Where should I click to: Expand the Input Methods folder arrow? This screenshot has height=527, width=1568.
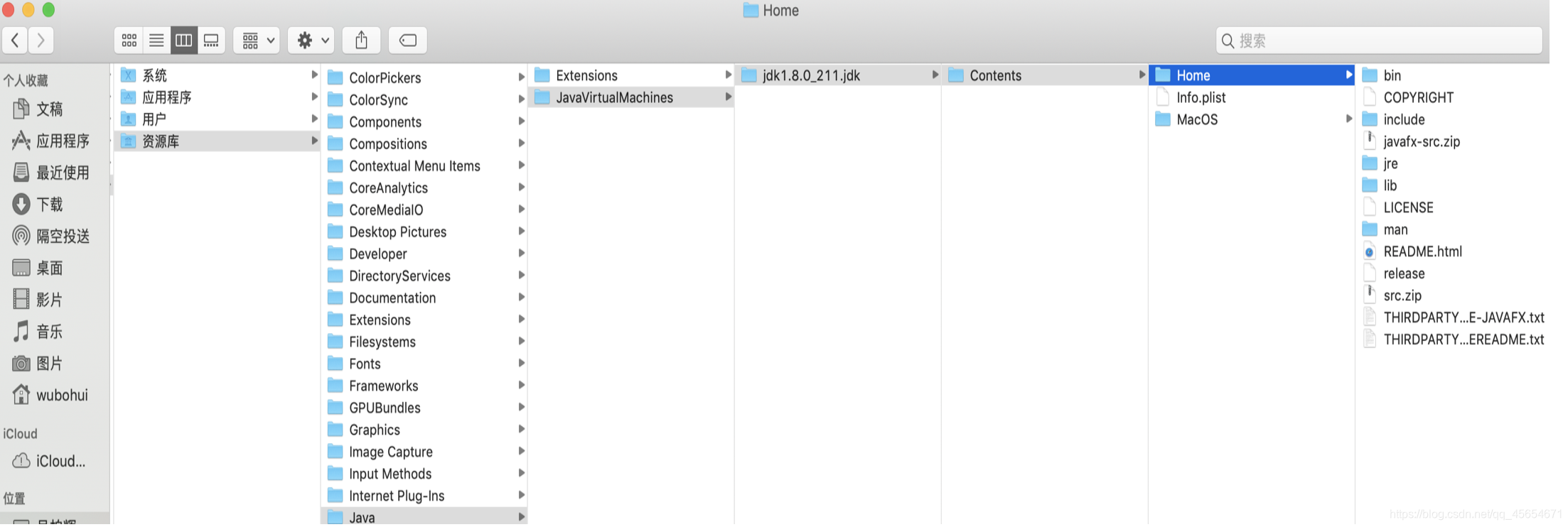coord(522,474)
